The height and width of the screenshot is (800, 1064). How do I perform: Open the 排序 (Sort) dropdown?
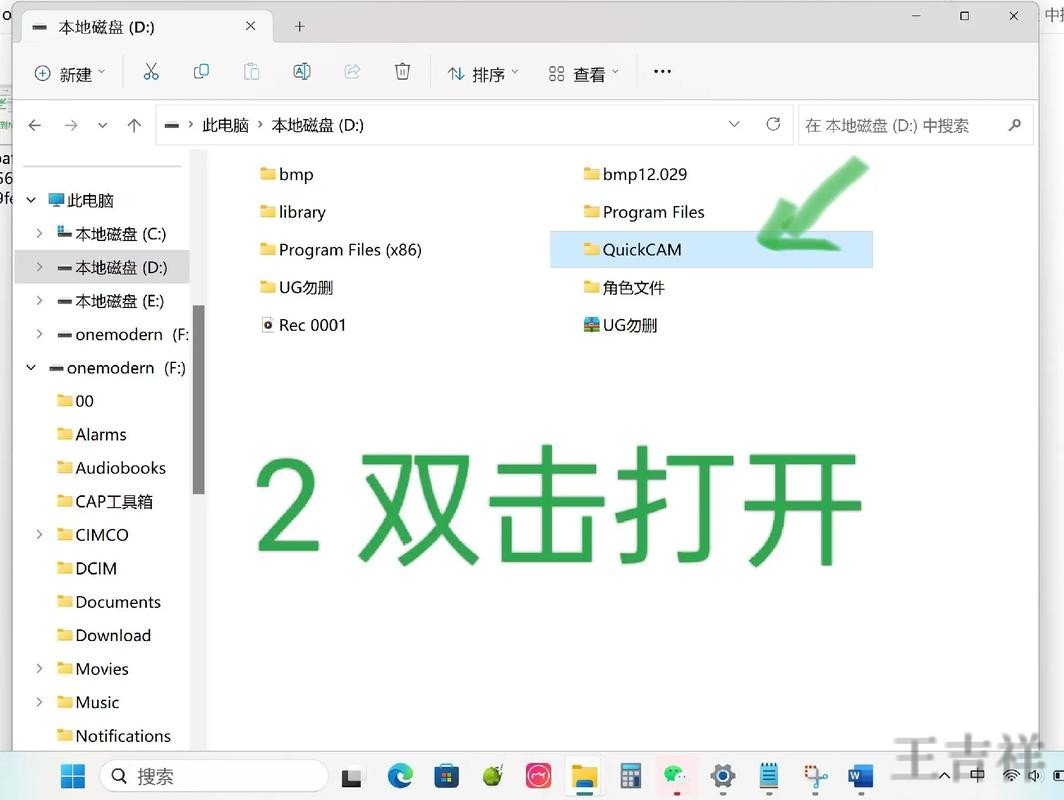coord(483,72)
